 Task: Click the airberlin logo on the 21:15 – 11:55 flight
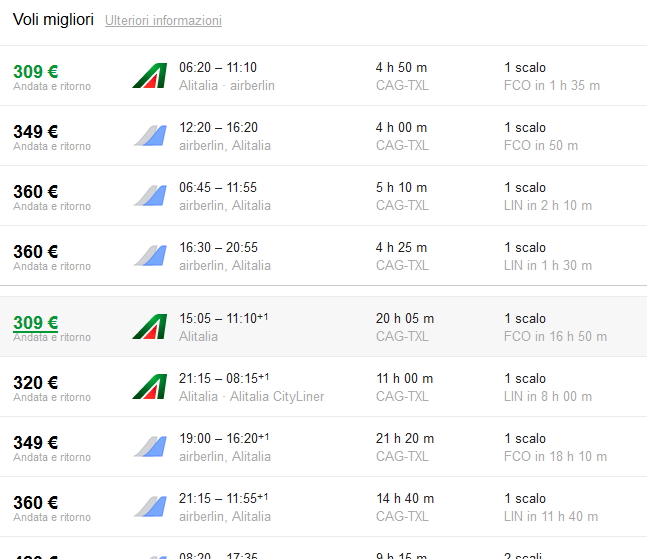pyautogui.click(x=149, y=507)
